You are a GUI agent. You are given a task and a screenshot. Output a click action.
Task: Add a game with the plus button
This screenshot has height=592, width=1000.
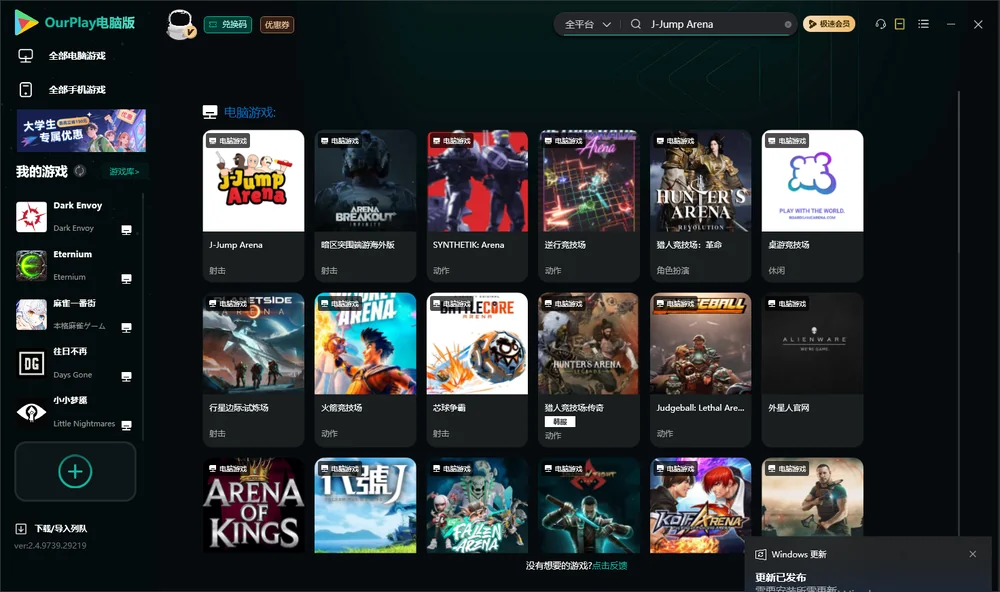point(75,471)
